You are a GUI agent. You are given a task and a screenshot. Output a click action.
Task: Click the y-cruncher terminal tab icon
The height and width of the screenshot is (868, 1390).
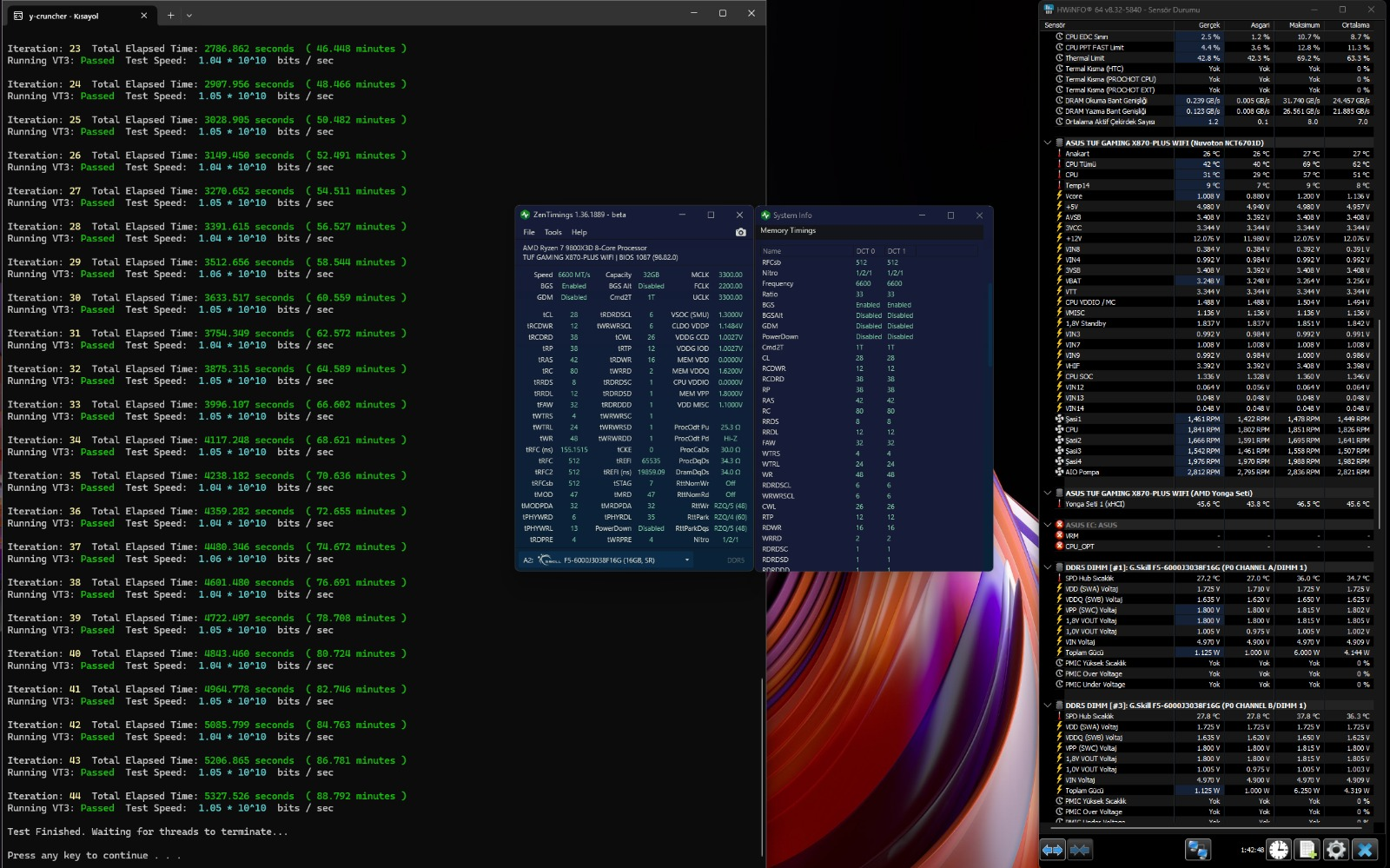(x=18, y=16)
